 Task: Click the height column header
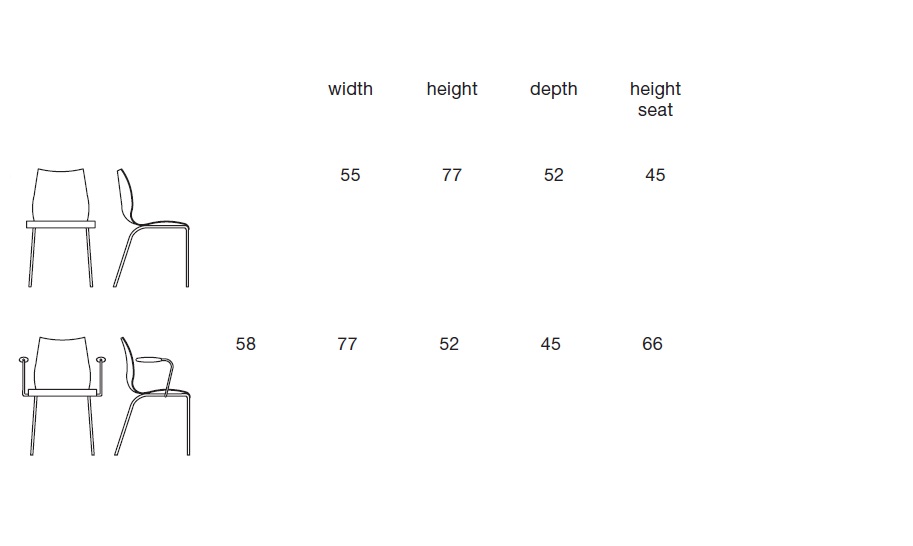[452, 89]
